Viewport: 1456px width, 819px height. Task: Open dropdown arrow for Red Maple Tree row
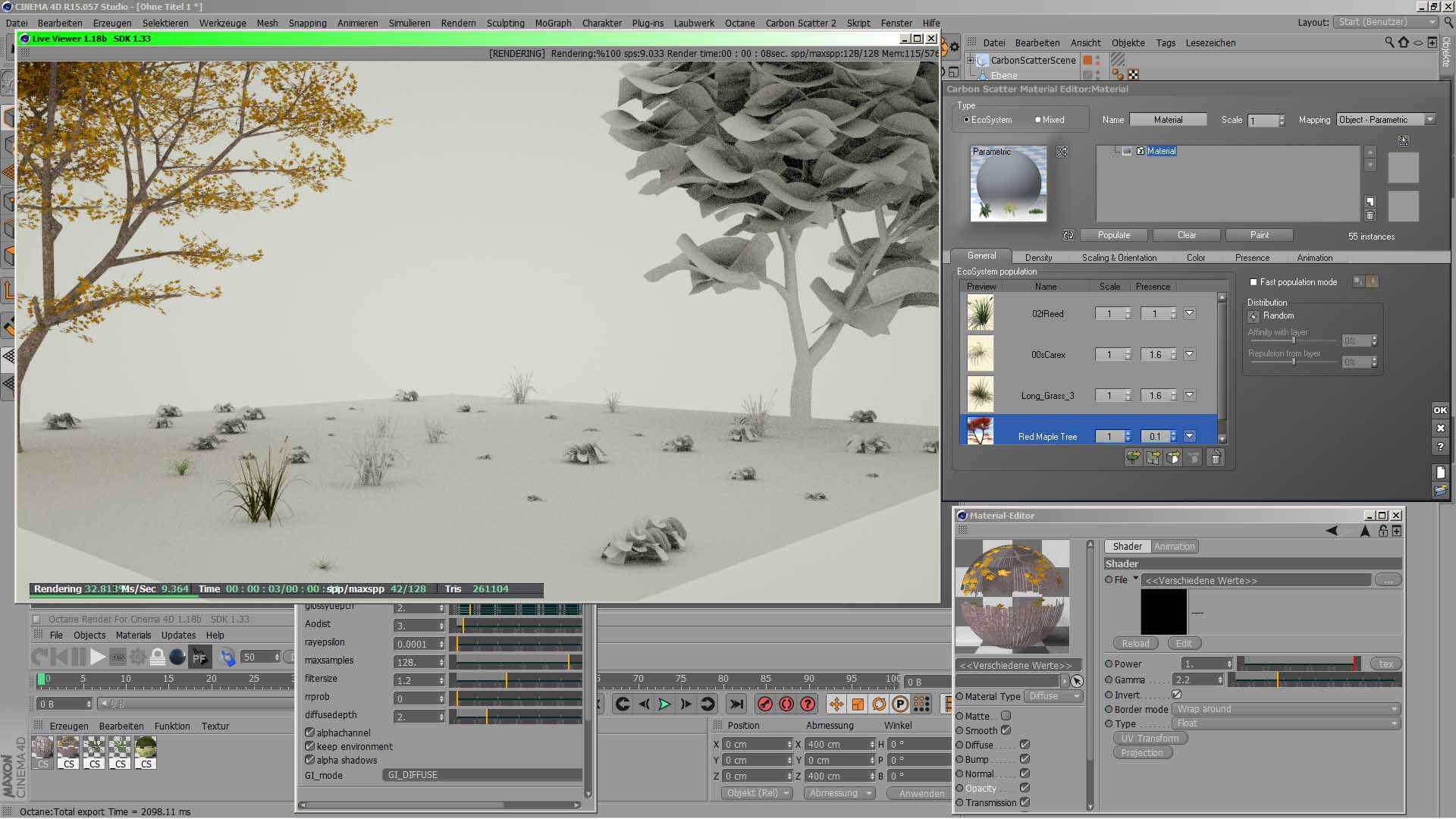coord(1189,436)
